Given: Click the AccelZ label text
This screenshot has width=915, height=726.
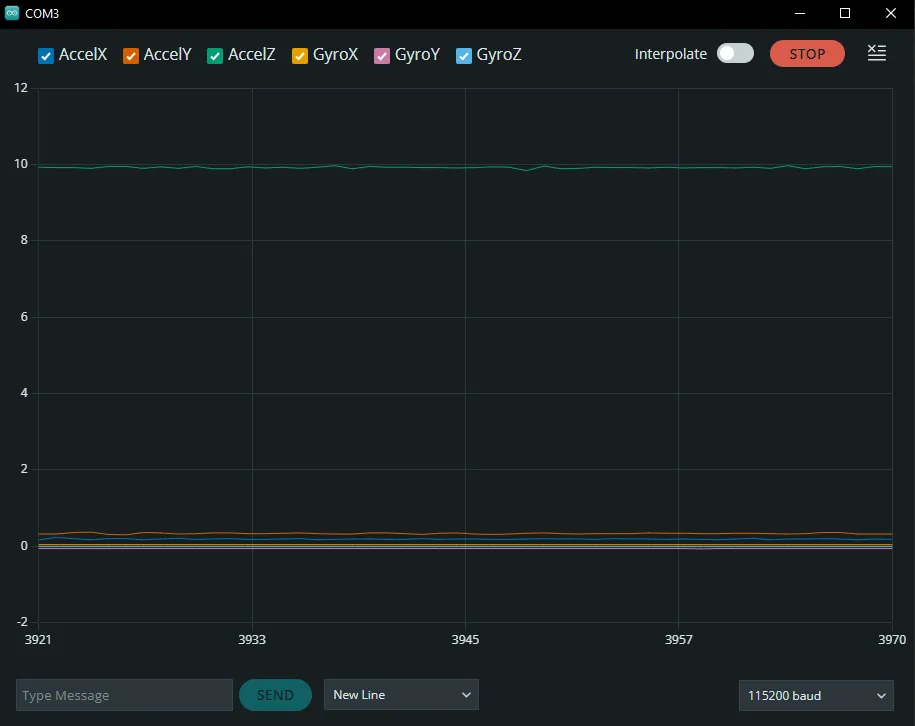Looking at the screenshot, I should click(x=251, y=55).
